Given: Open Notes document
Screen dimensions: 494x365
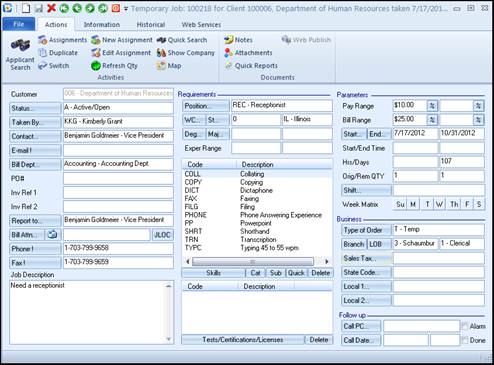Looking at the screenshot, I should click(238, 40).
